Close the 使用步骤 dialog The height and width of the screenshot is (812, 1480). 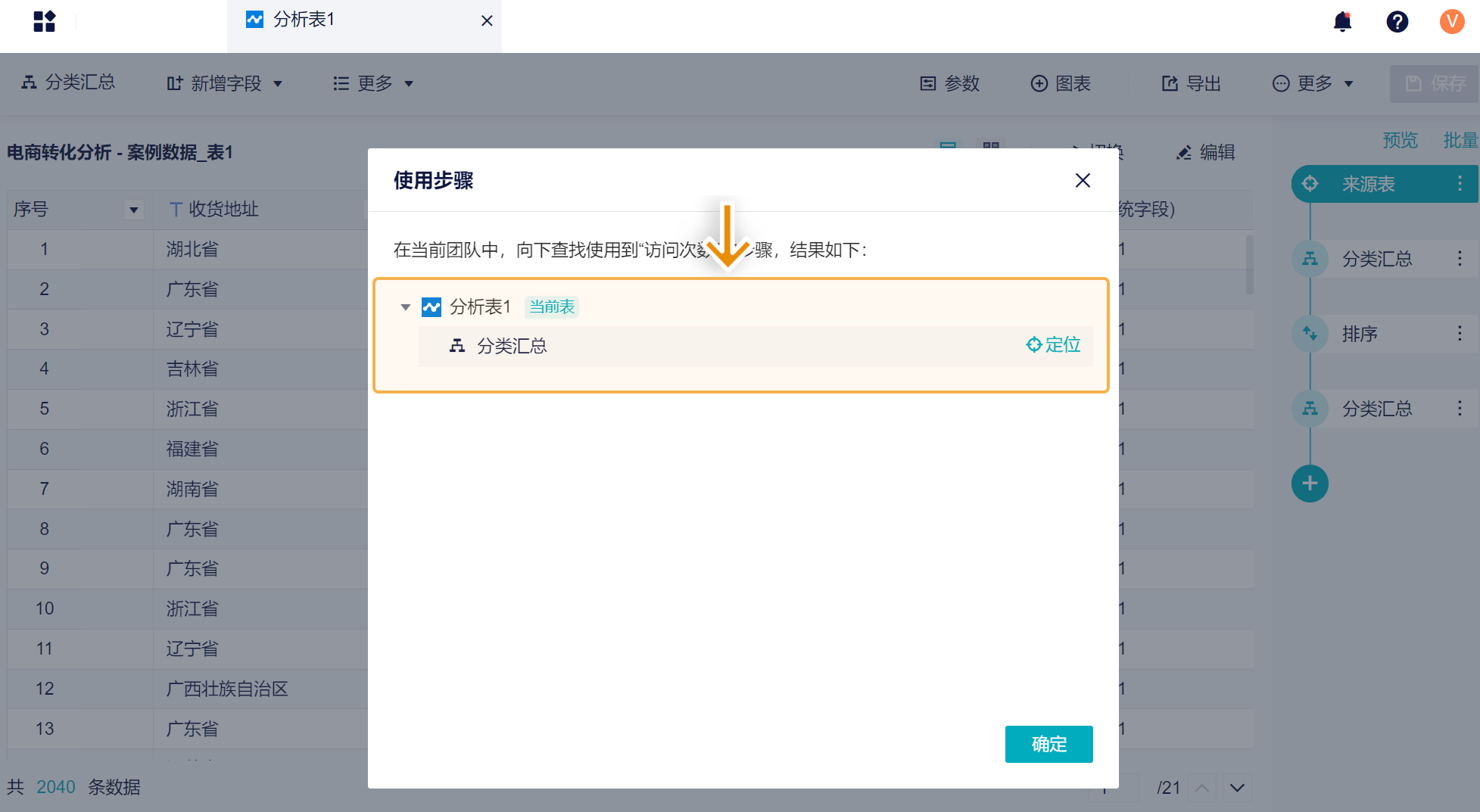click(1083, 180)
